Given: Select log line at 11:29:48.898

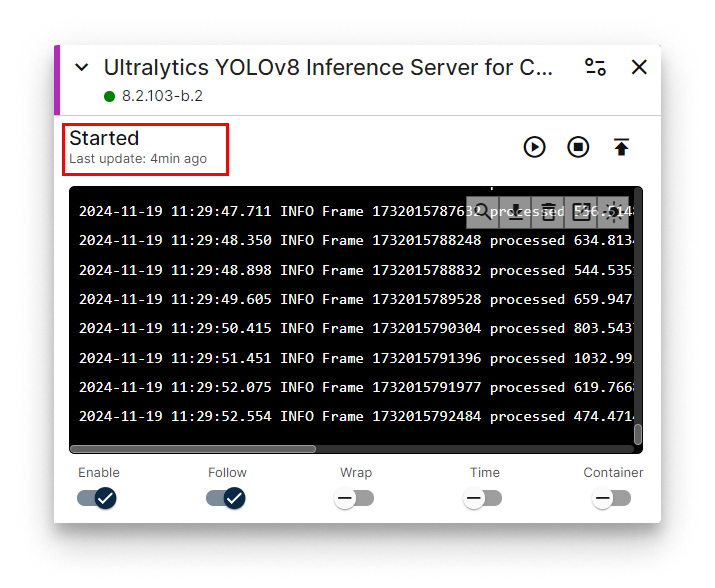Looking at the screenshot, I should click(x=357, y=271).
